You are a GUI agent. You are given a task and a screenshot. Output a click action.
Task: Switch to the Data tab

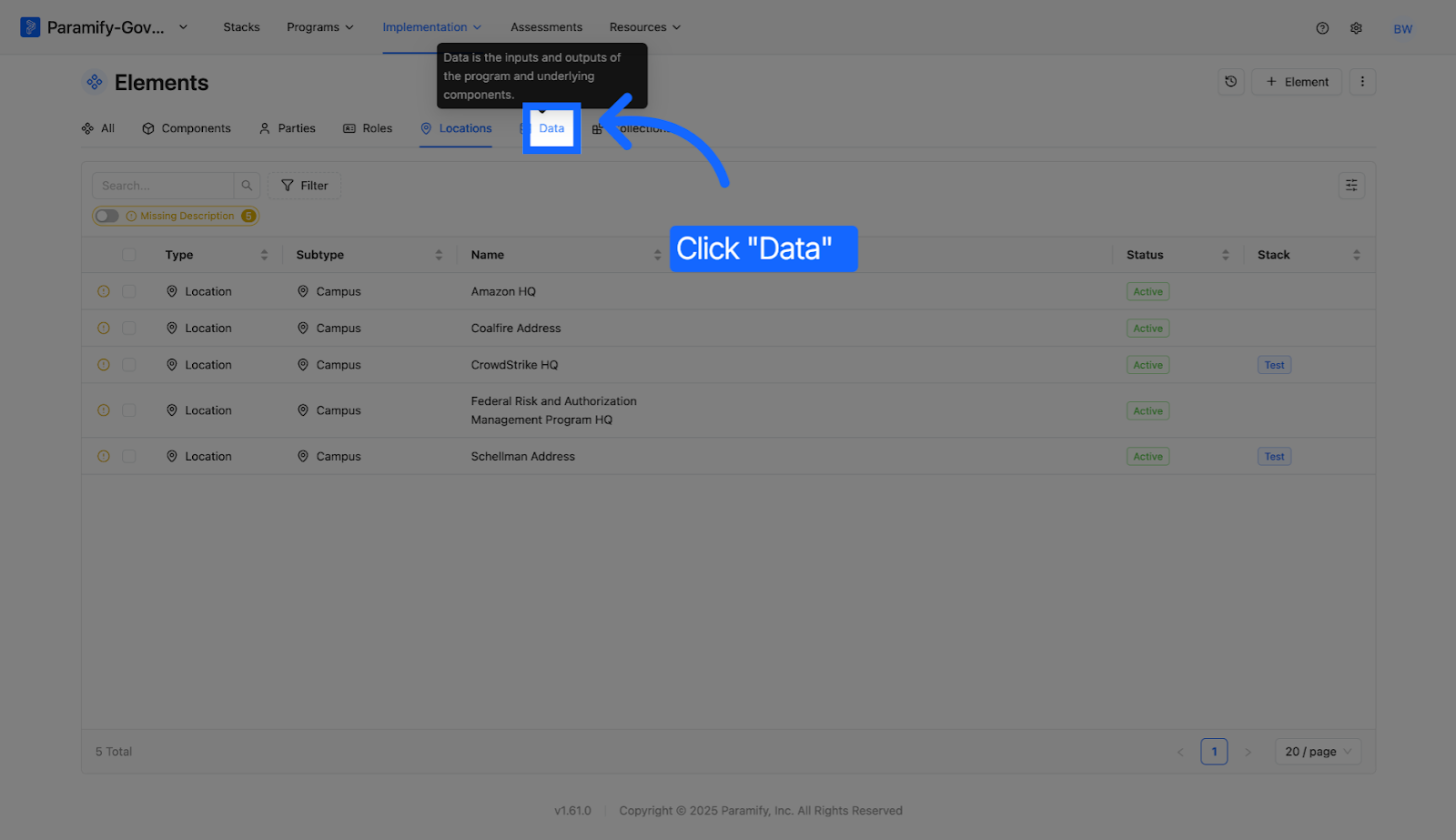(551, 128)
